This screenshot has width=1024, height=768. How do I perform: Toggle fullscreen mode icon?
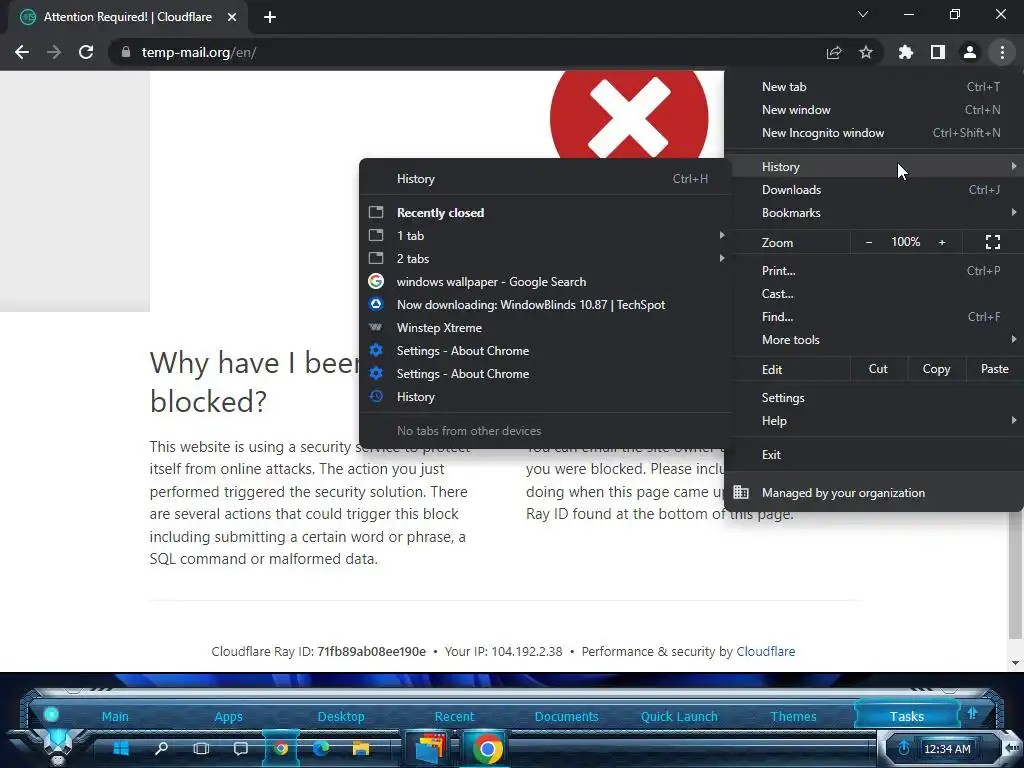993,242
